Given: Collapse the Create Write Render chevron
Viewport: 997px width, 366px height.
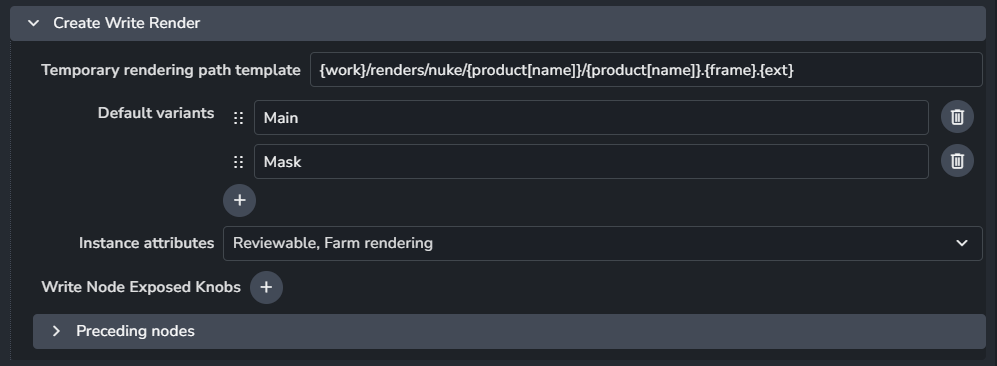Looking at the screenshot, I should [34, 24].
